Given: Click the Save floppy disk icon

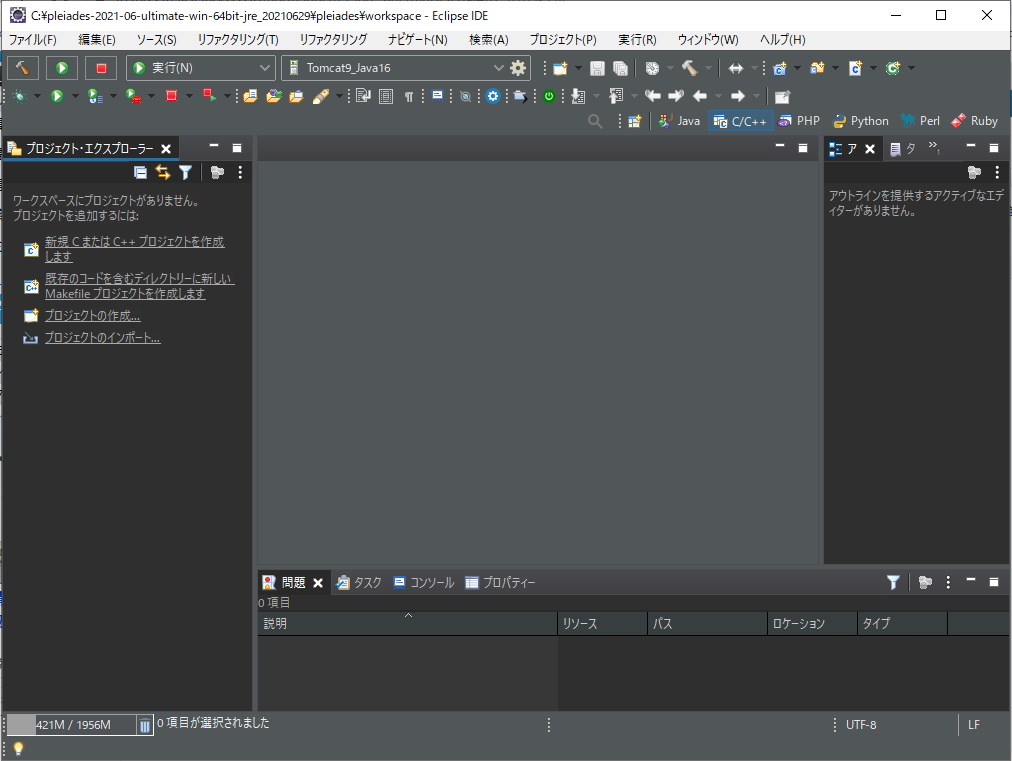Looking at the screenshot, I should [598, 68].
